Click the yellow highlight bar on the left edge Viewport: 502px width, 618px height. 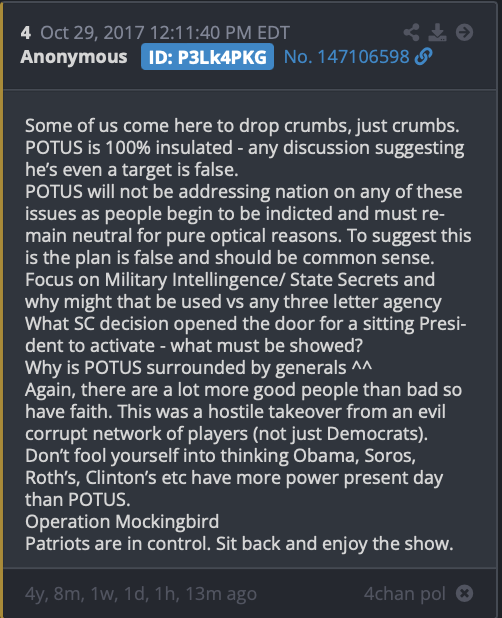coord(2,309)
